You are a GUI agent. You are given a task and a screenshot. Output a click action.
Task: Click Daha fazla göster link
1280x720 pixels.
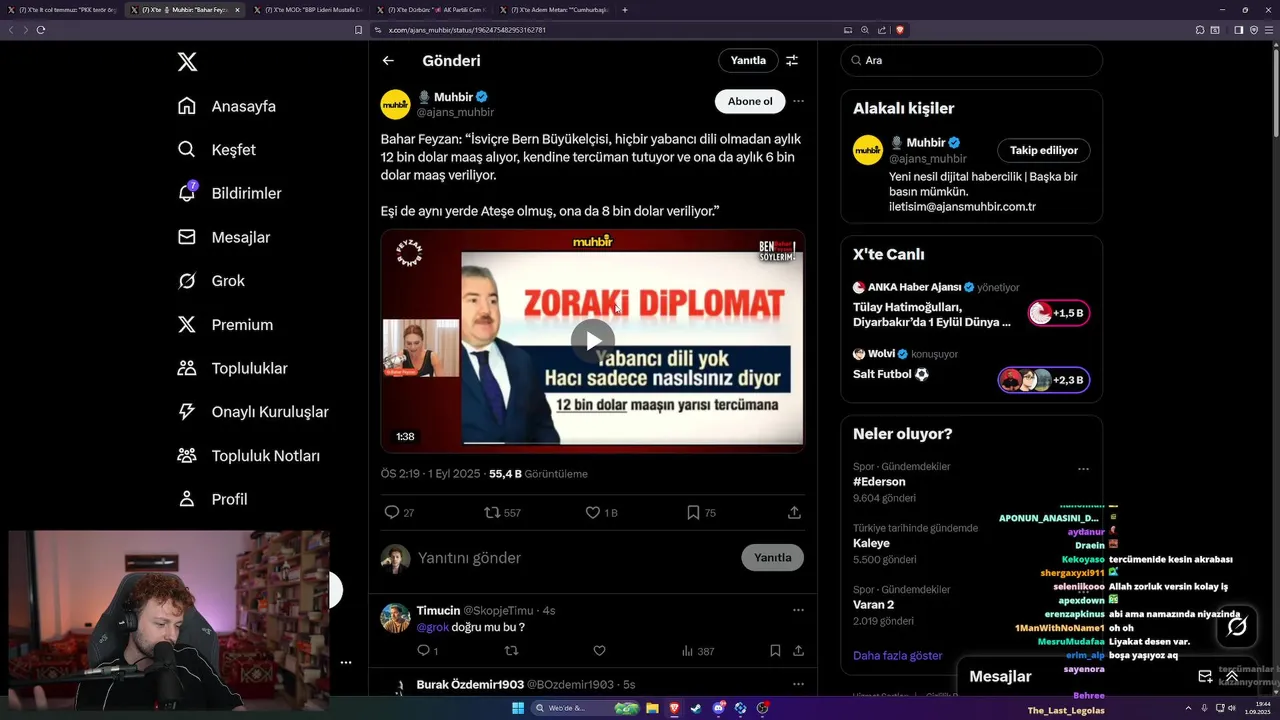[x=897, y=656]
